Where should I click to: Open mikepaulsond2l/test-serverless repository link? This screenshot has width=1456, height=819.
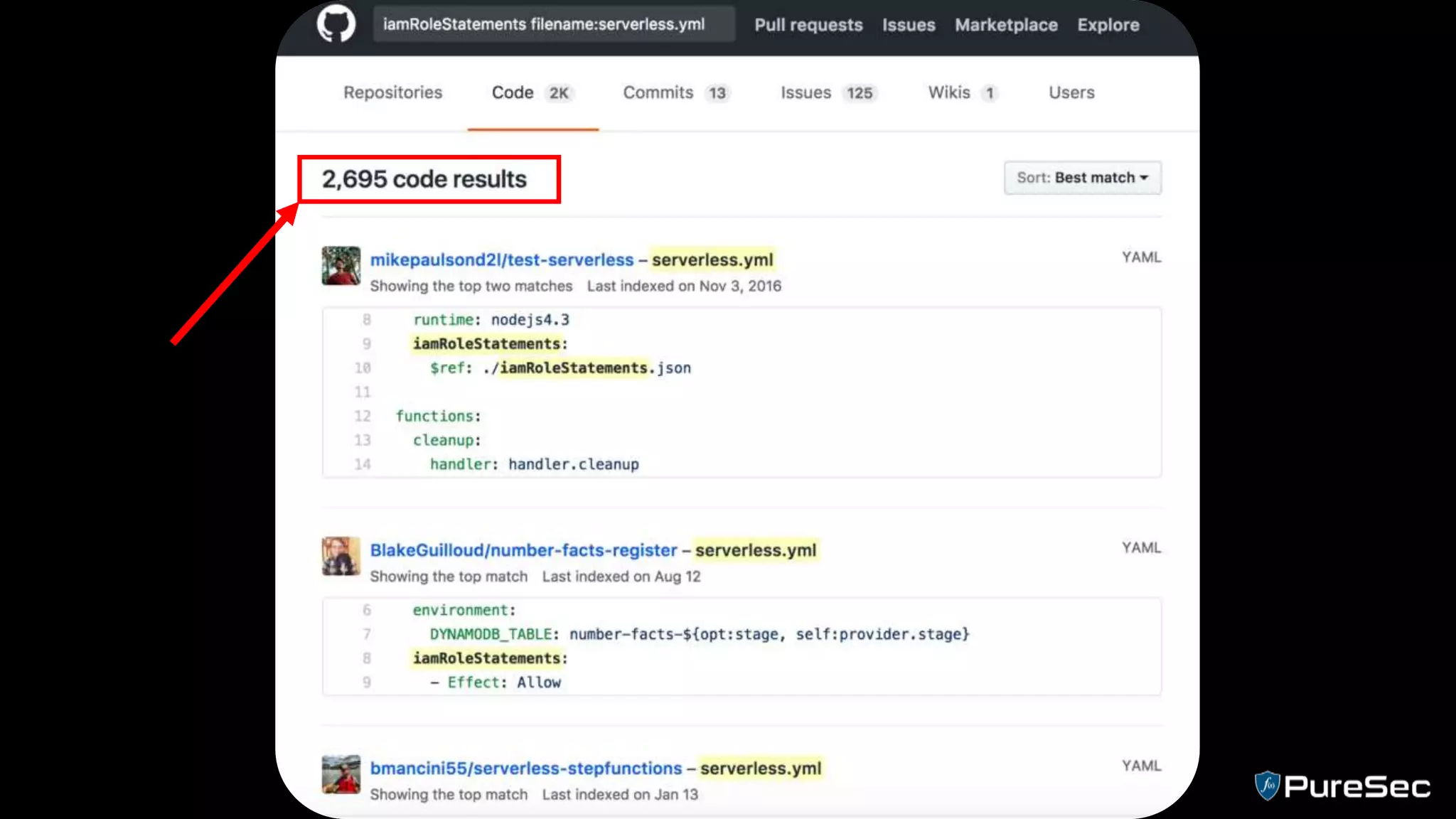(501, 260)
